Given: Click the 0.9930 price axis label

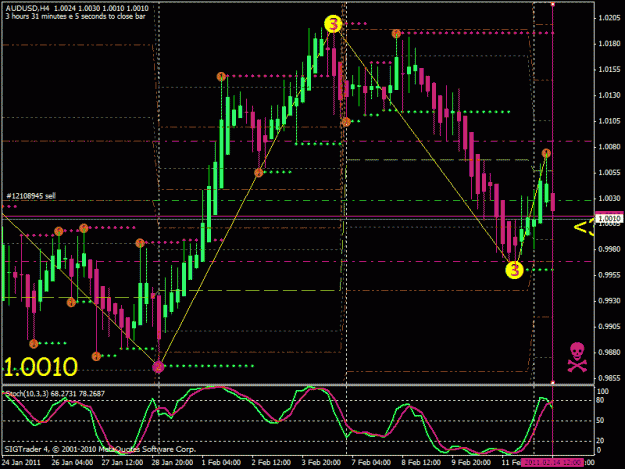Looking at the screenshot, I should pos(609,300).
